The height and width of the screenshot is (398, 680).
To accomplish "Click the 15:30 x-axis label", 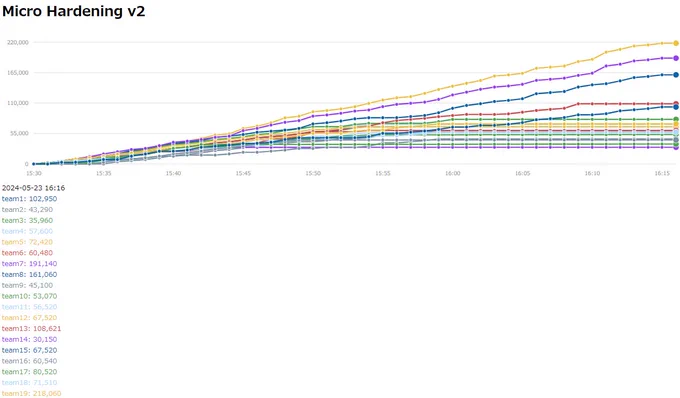I will [x=34, y=173].
